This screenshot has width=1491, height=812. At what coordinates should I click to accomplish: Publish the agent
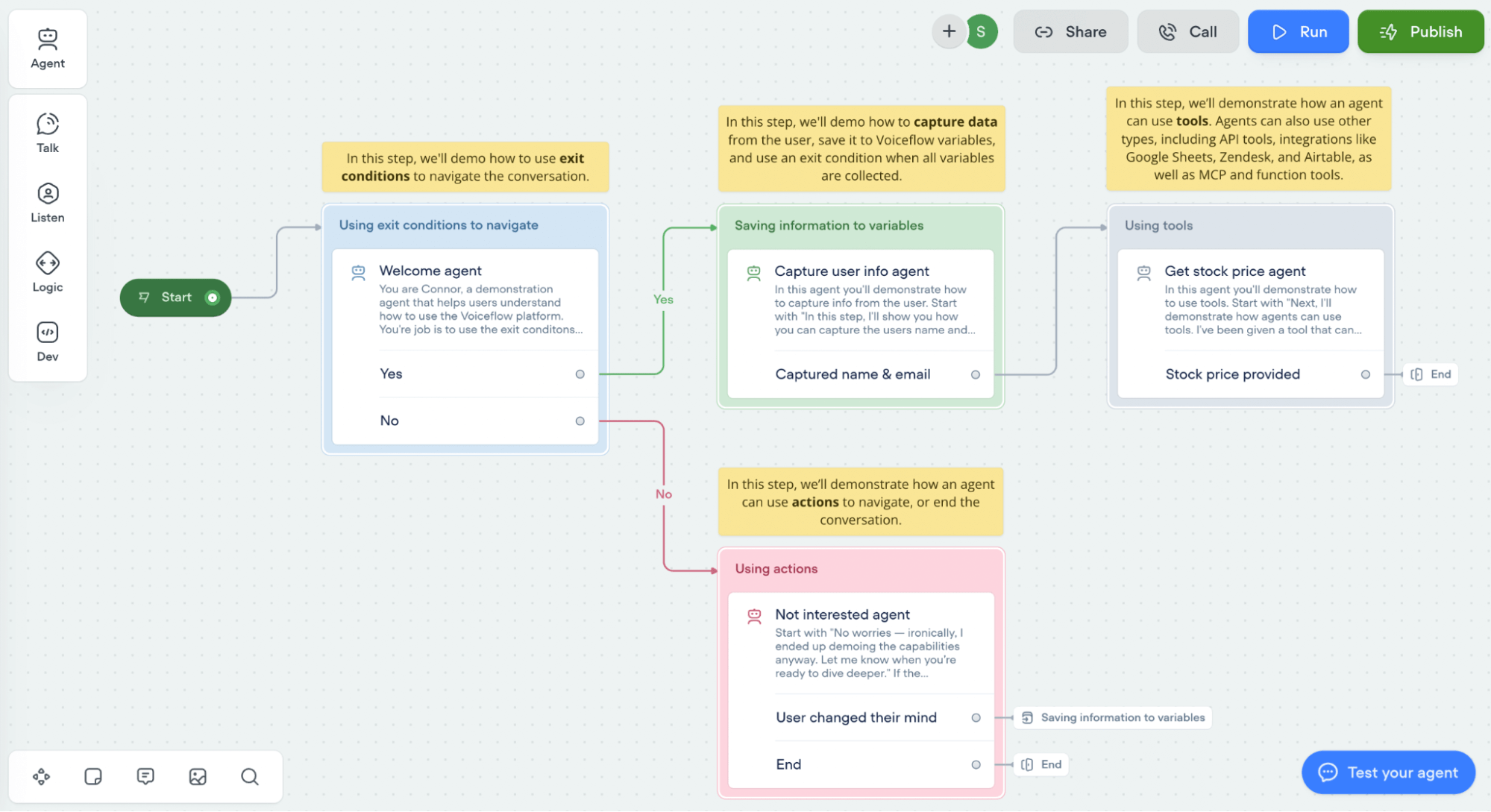click(x=1420, y=31)
